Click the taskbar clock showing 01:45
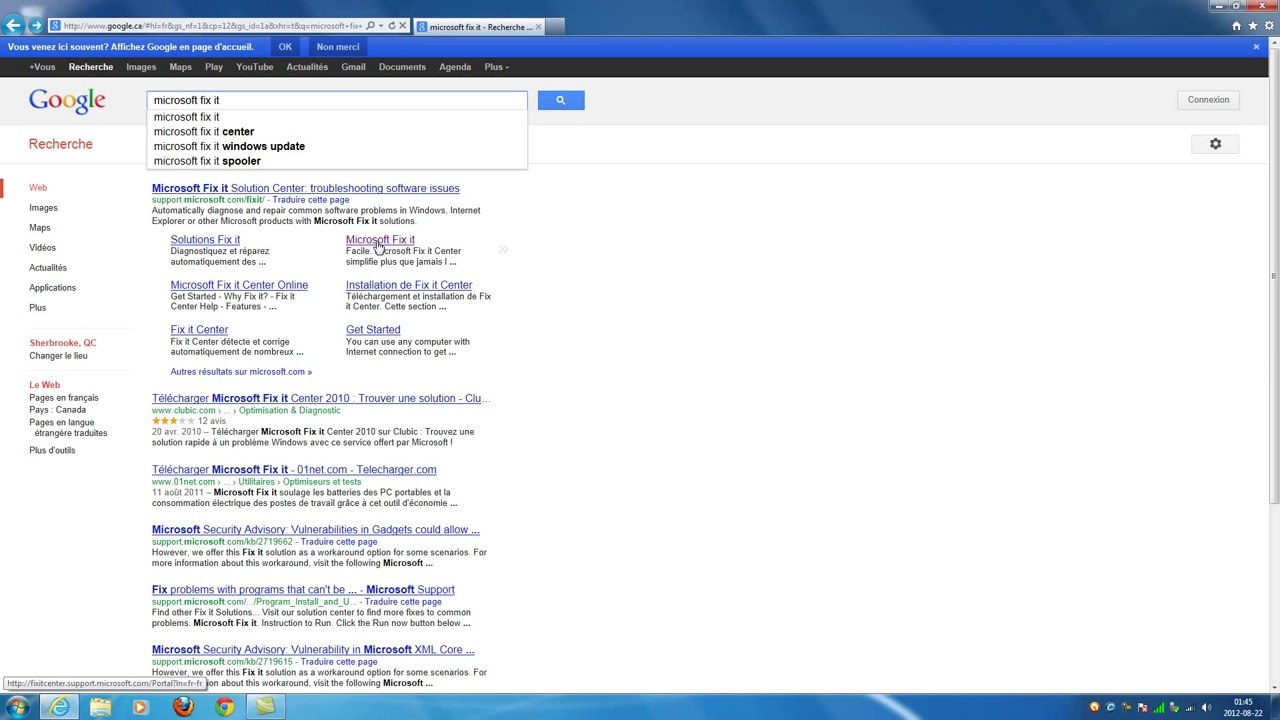1280x720 pixels. pos(1243,707)
